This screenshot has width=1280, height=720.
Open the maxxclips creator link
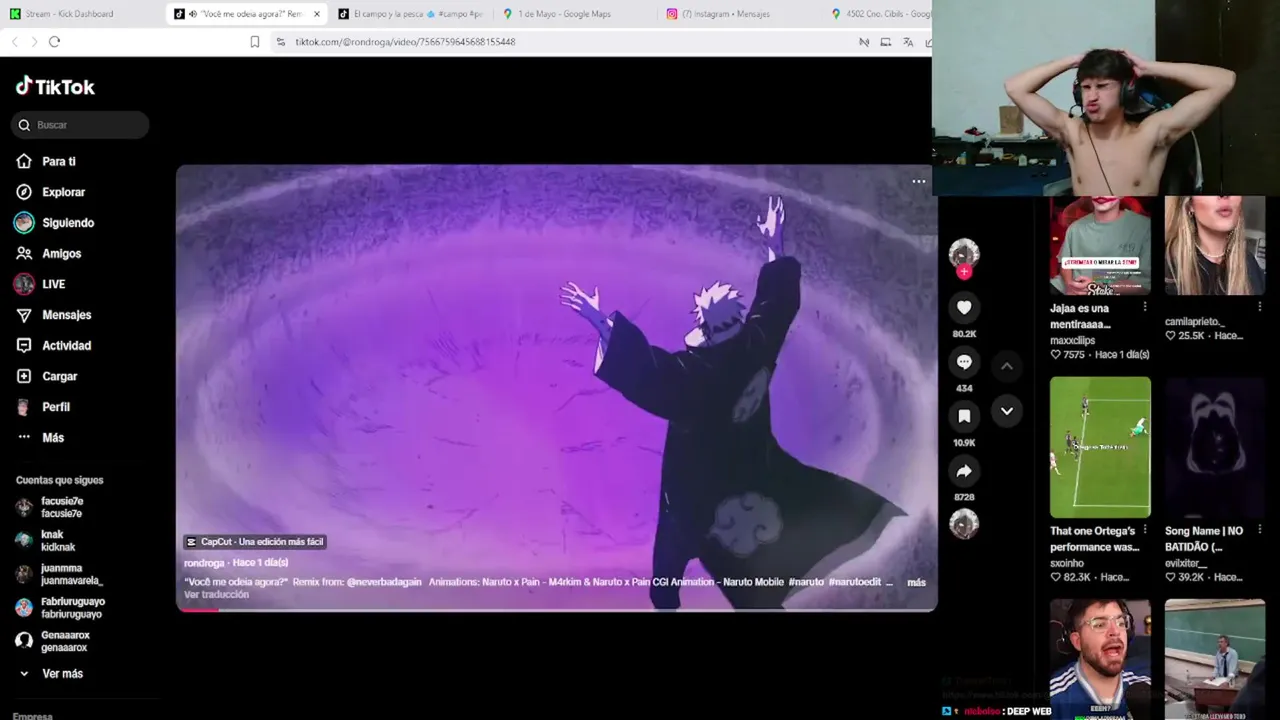[1072, 341]
